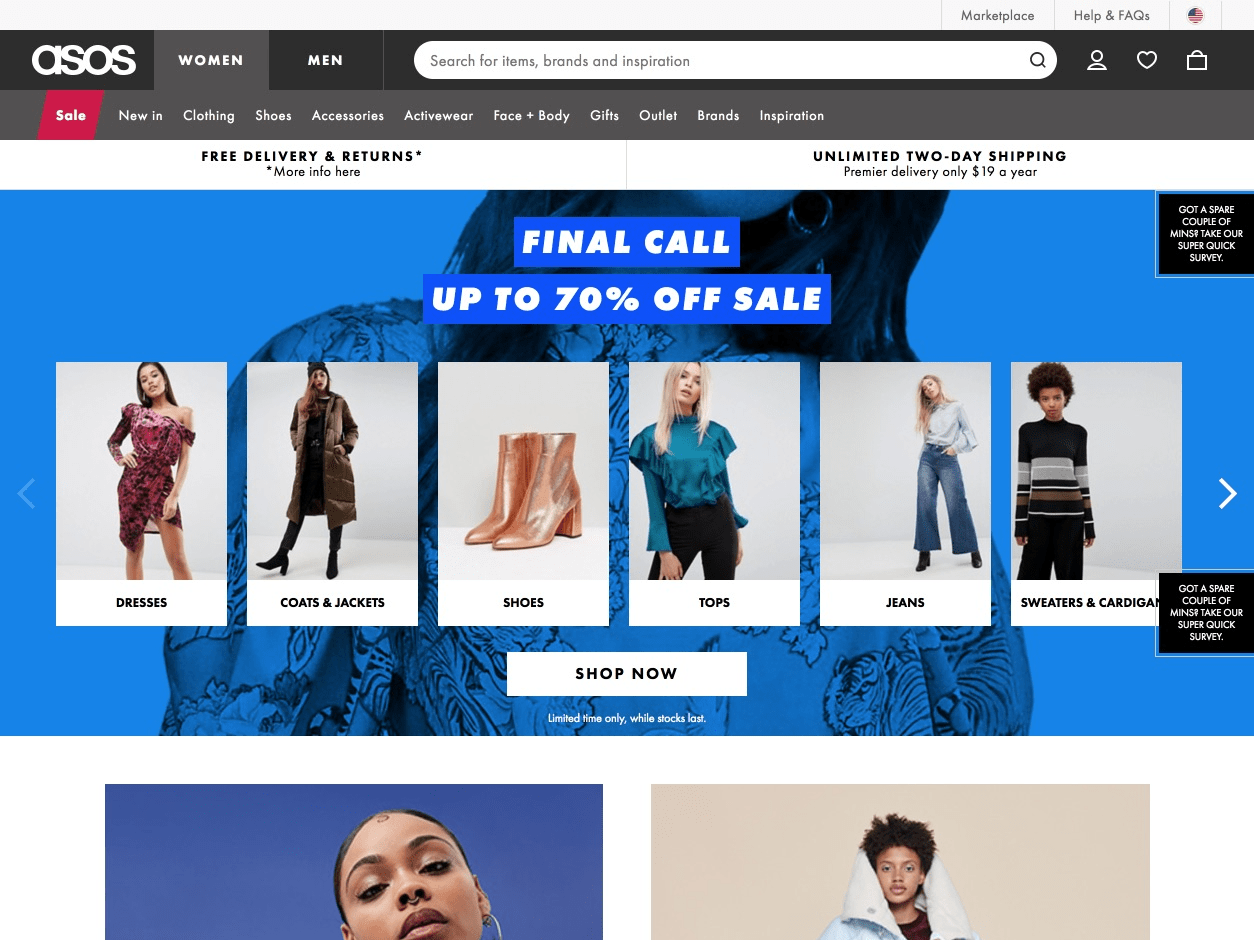Viewport: 1254px width, 940px height.
Task: Open the My Account profile icon
Action: click(x=1097, y=61)
